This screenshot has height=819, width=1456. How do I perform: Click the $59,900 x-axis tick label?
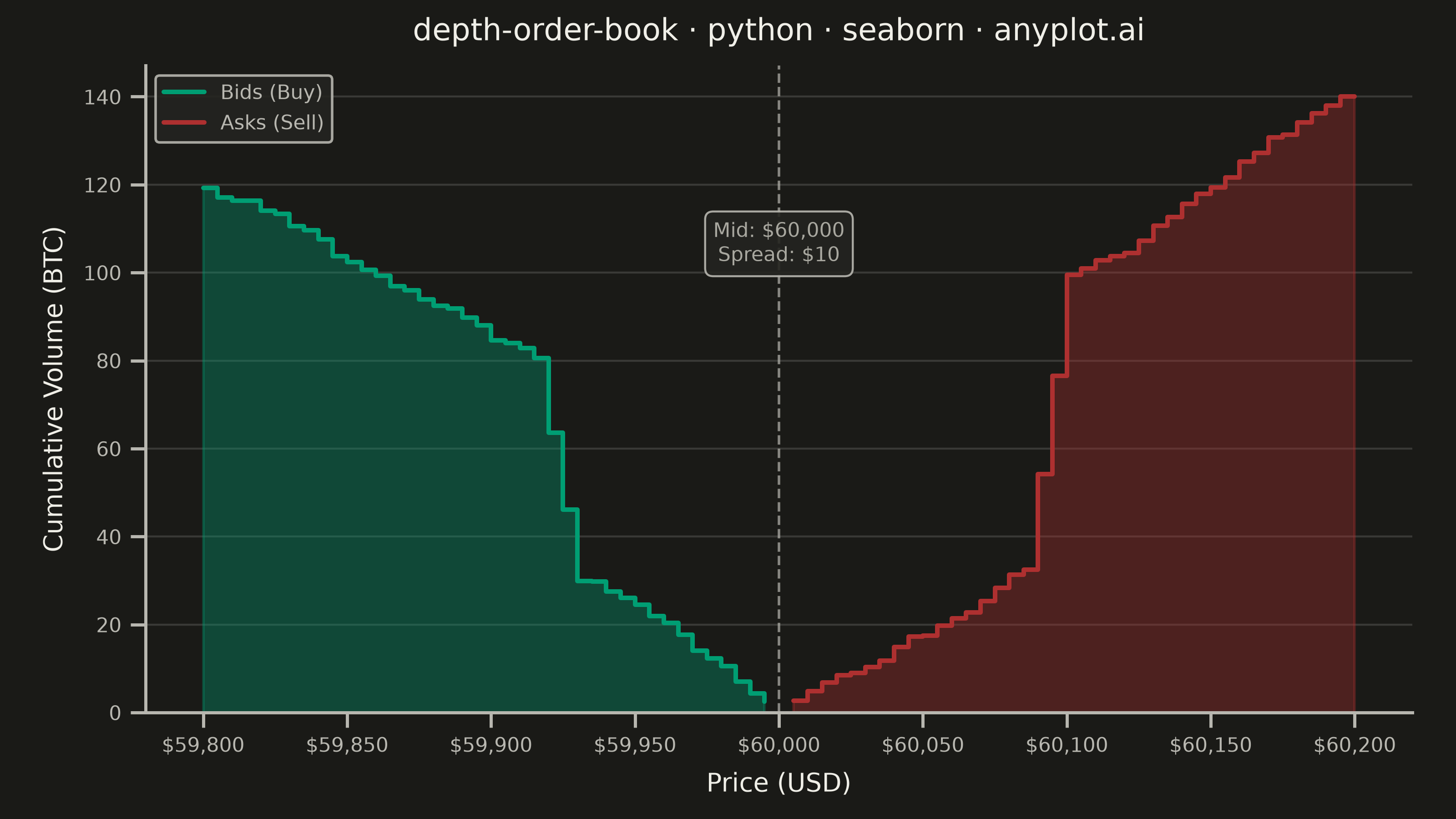pos(490,745)
